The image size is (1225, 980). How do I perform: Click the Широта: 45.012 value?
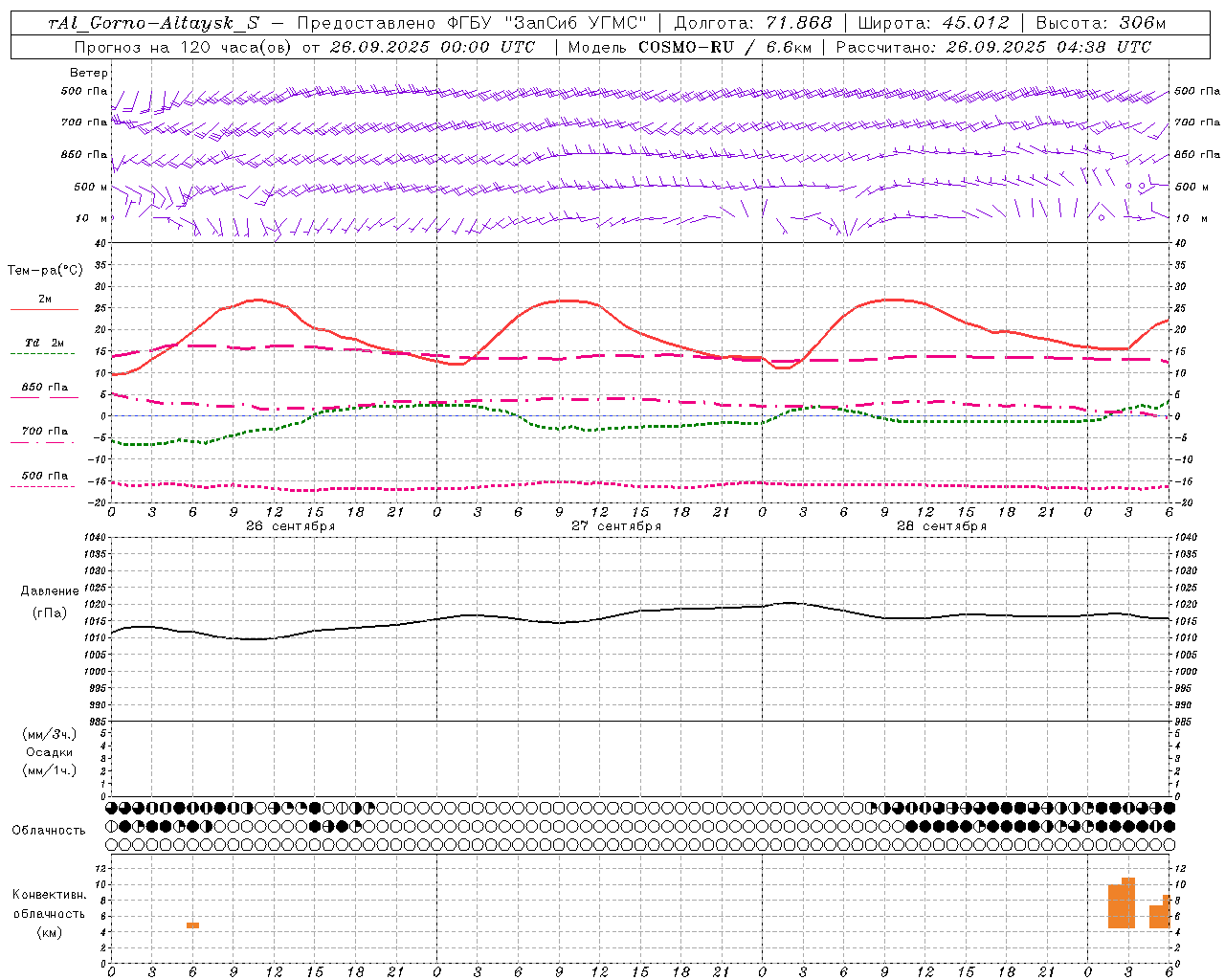coord(934,23)
